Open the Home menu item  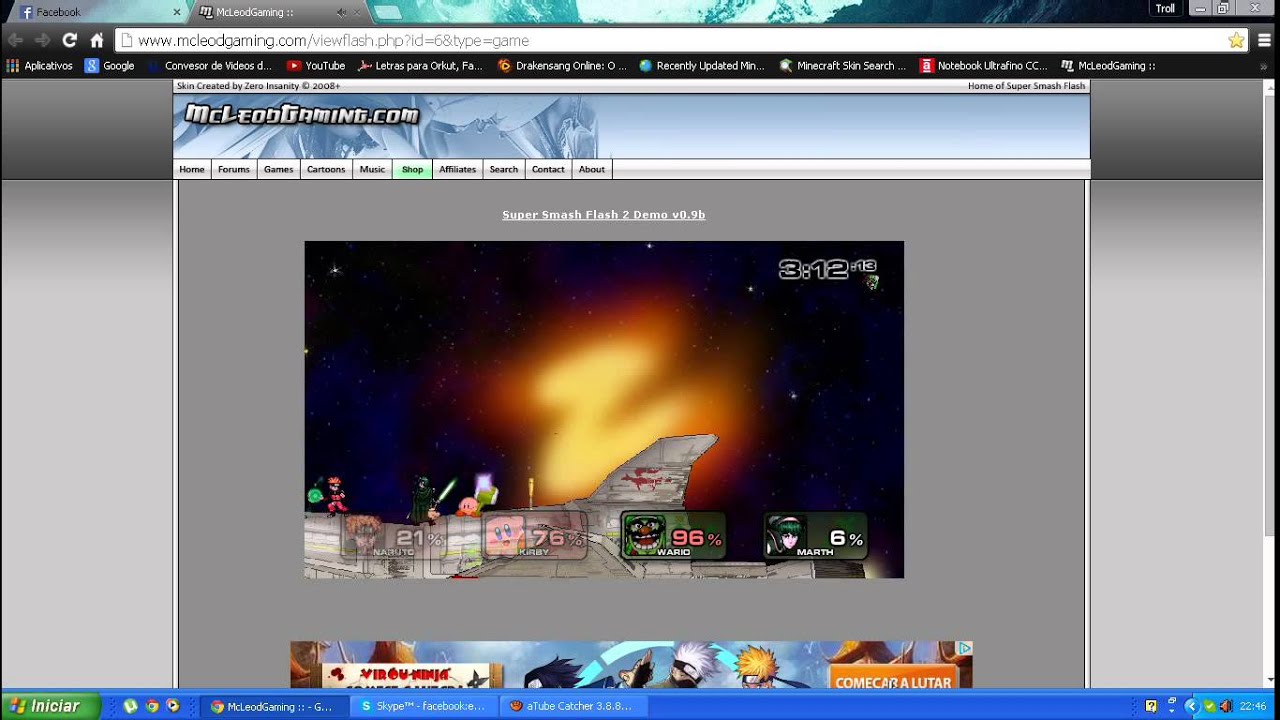point(192,169)
